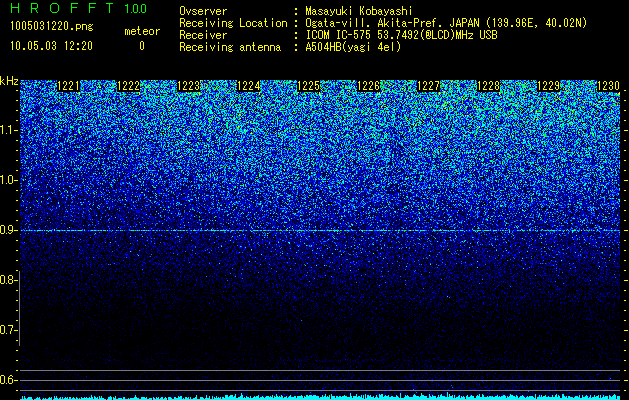Click the date stamp 10.05.03 12:20
The image size is (629, 400).
(x=51, y=46)
